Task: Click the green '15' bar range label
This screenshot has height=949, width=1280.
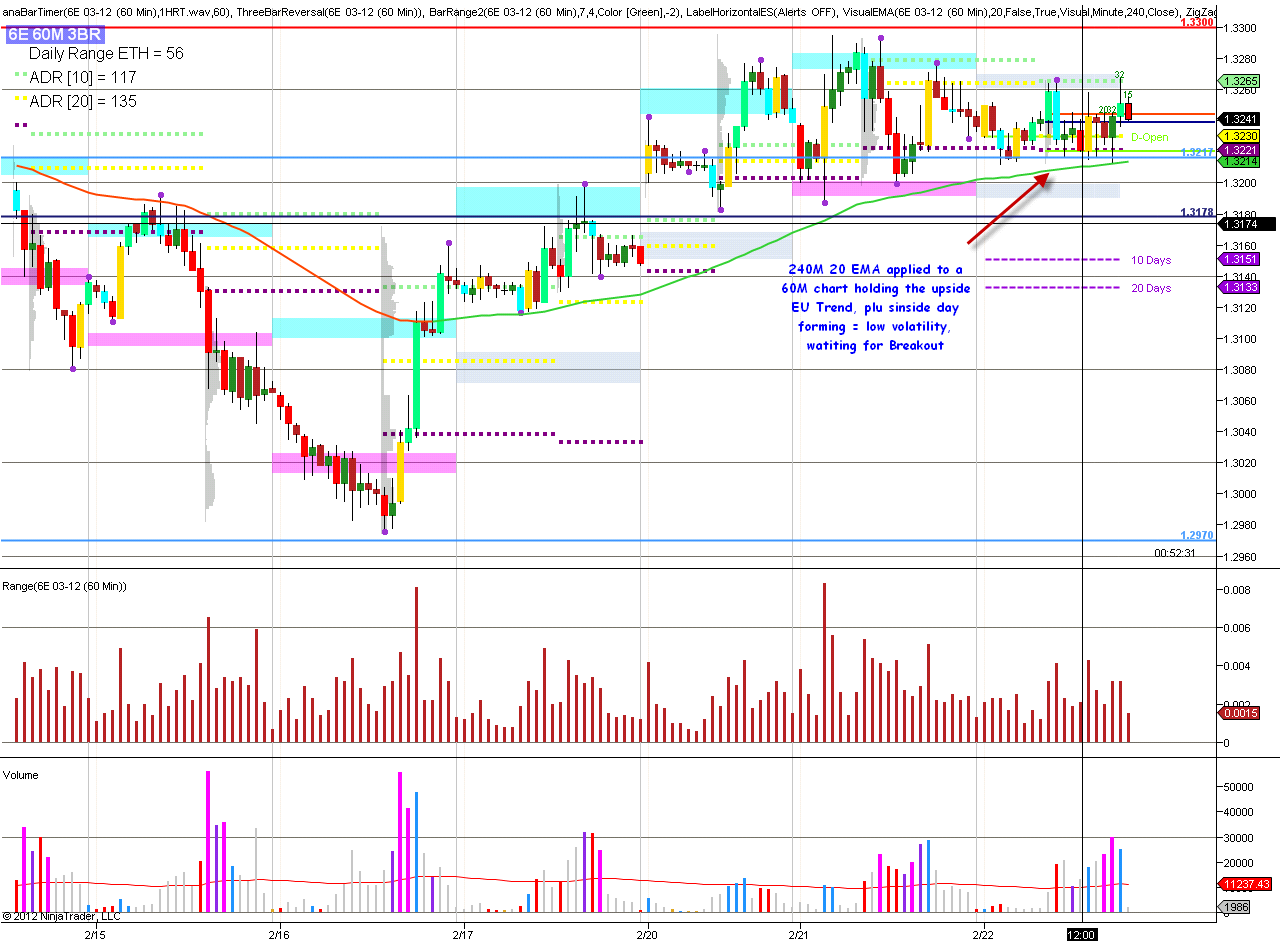Action: 1127,95
